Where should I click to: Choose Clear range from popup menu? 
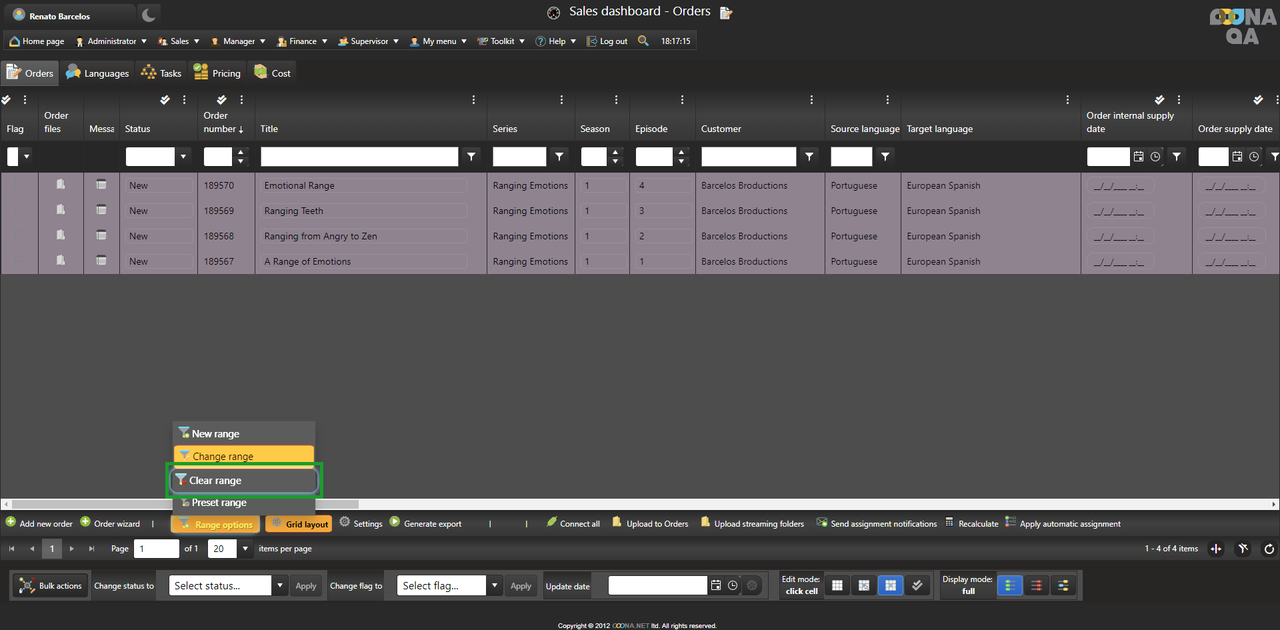click(244, 481)
